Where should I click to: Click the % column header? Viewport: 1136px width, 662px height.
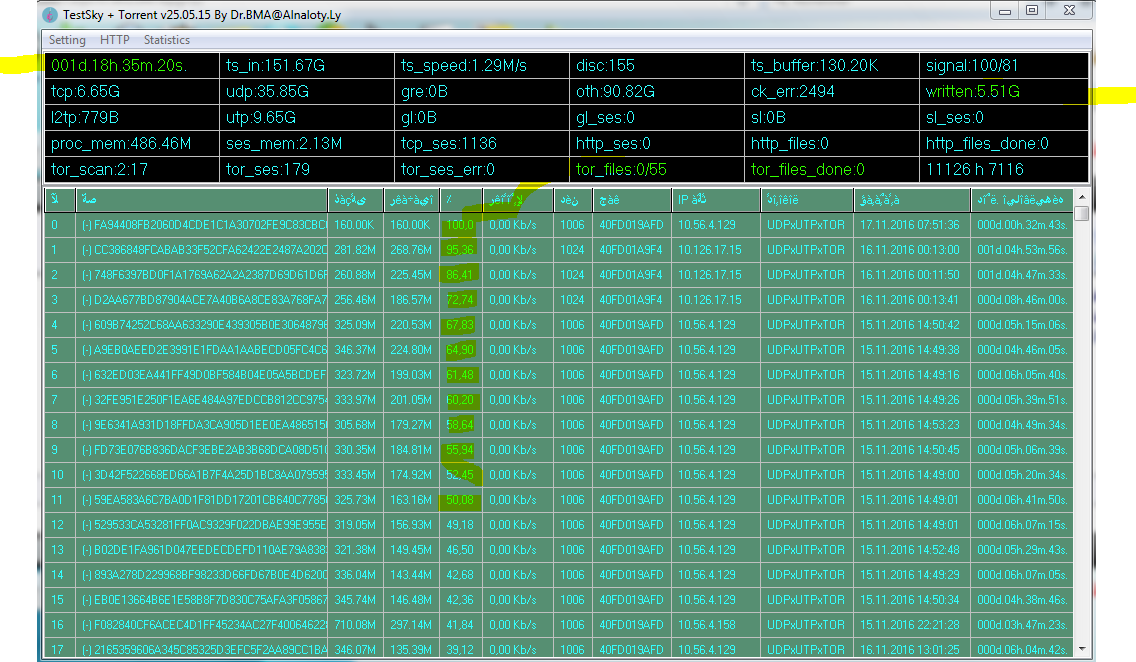tap(460, 199)
